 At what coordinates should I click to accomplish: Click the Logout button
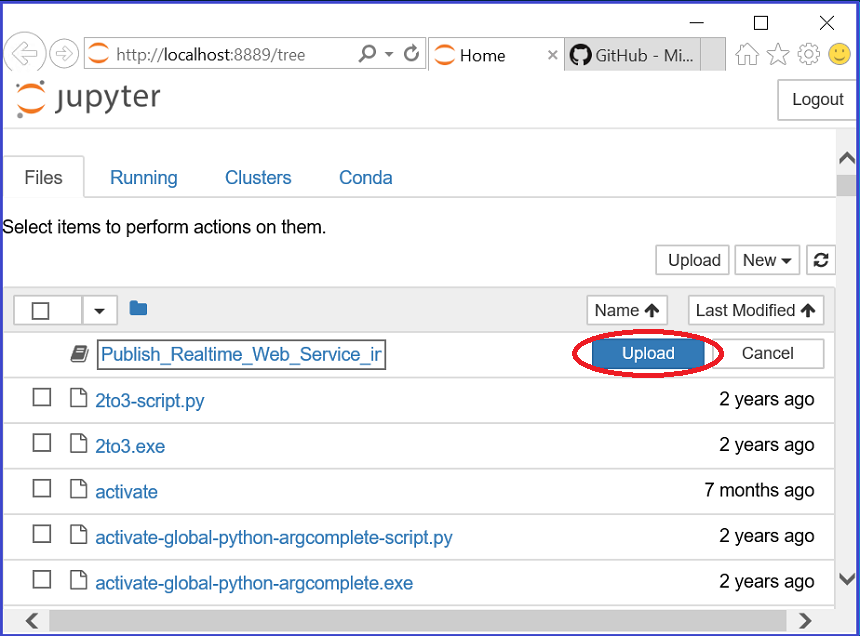pos(817,100)
